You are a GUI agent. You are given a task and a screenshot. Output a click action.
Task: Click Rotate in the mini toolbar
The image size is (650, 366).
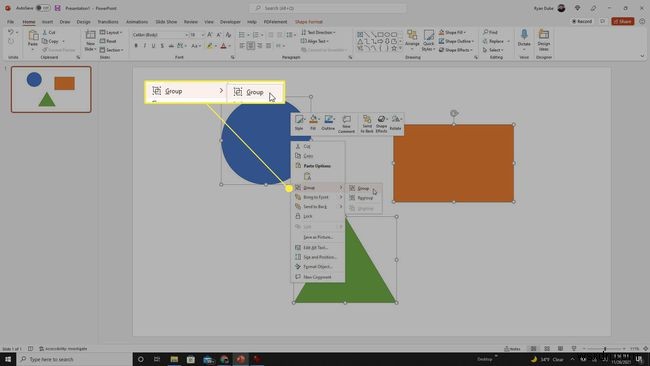[x=395, y=123]
